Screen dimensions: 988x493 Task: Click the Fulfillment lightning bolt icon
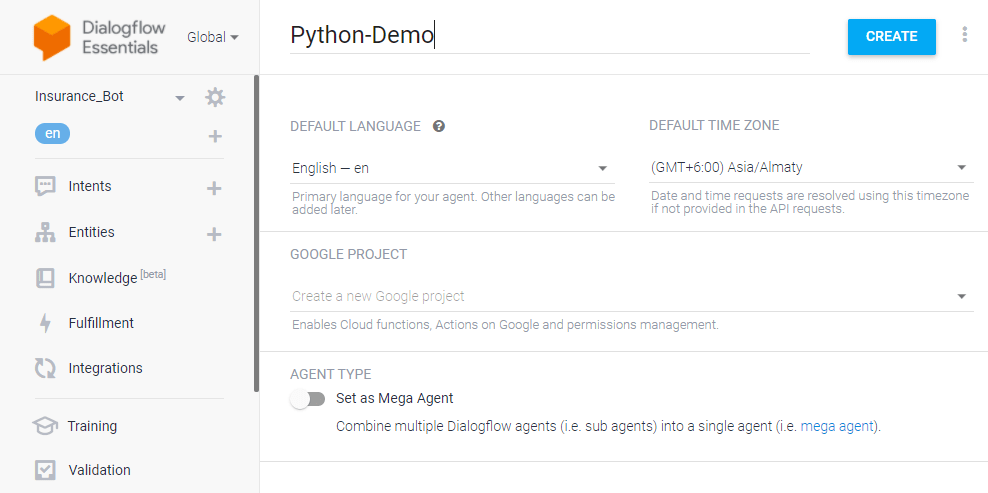45,323
